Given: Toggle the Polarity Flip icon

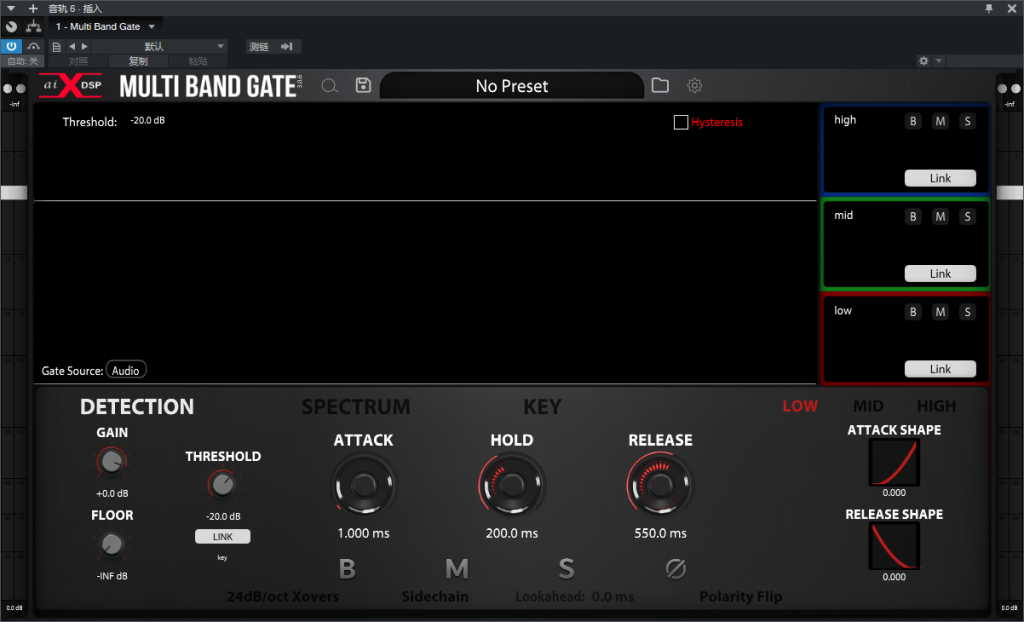Looking at the screenshot, I should (x=675, y=568).
